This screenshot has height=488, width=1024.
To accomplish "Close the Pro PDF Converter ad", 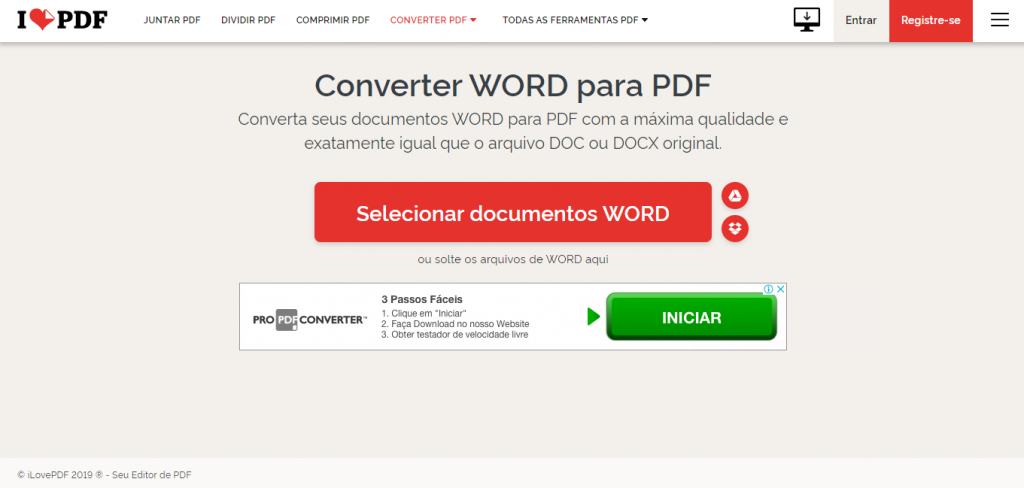I will (x=780, y=289).
